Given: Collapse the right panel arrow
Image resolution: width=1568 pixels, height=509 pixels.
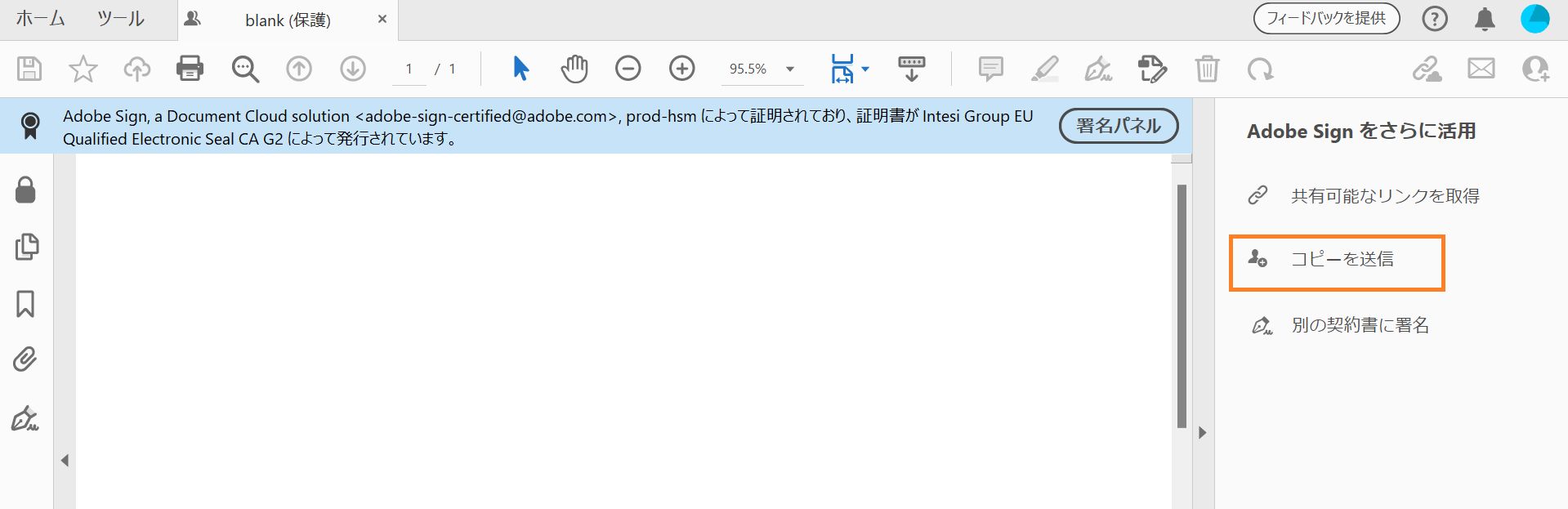Looking at the screenshot, I should [x=1202, y=433].
